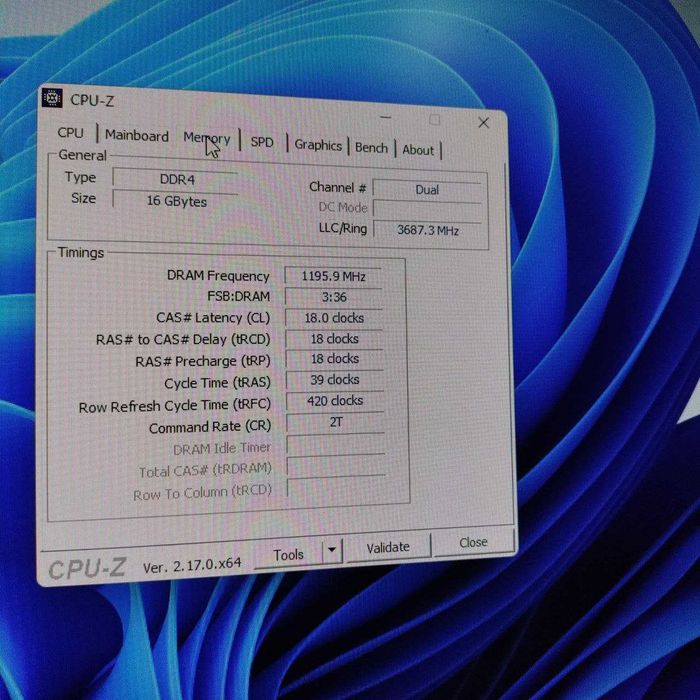Open the SPD tab
Image resolution: width=700 pixels, height=700 pixels.
[262, 142]
